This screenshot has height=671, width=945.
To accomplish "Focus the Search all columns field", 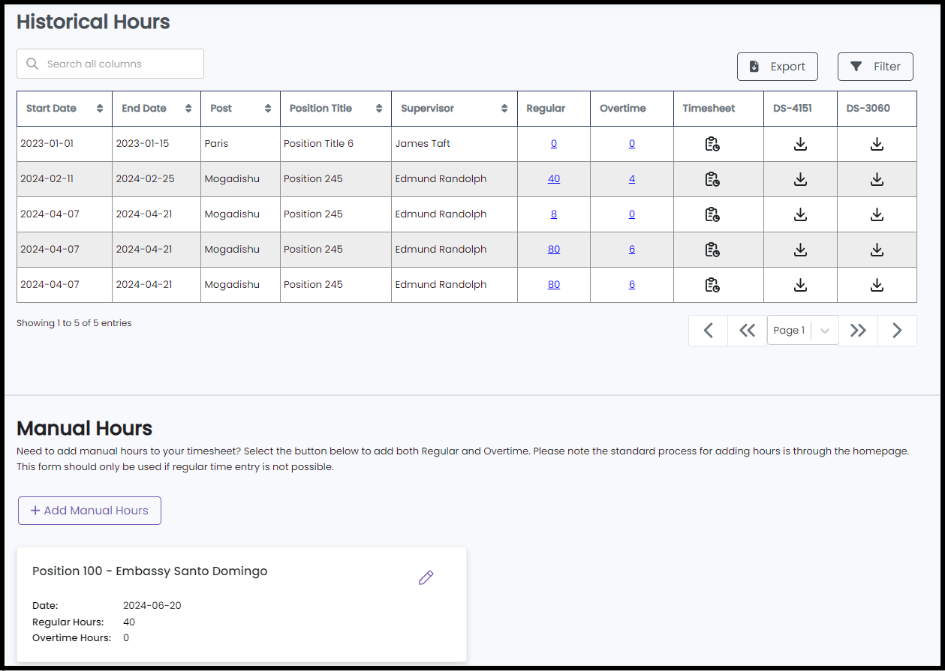I will (x=110, y=64).
